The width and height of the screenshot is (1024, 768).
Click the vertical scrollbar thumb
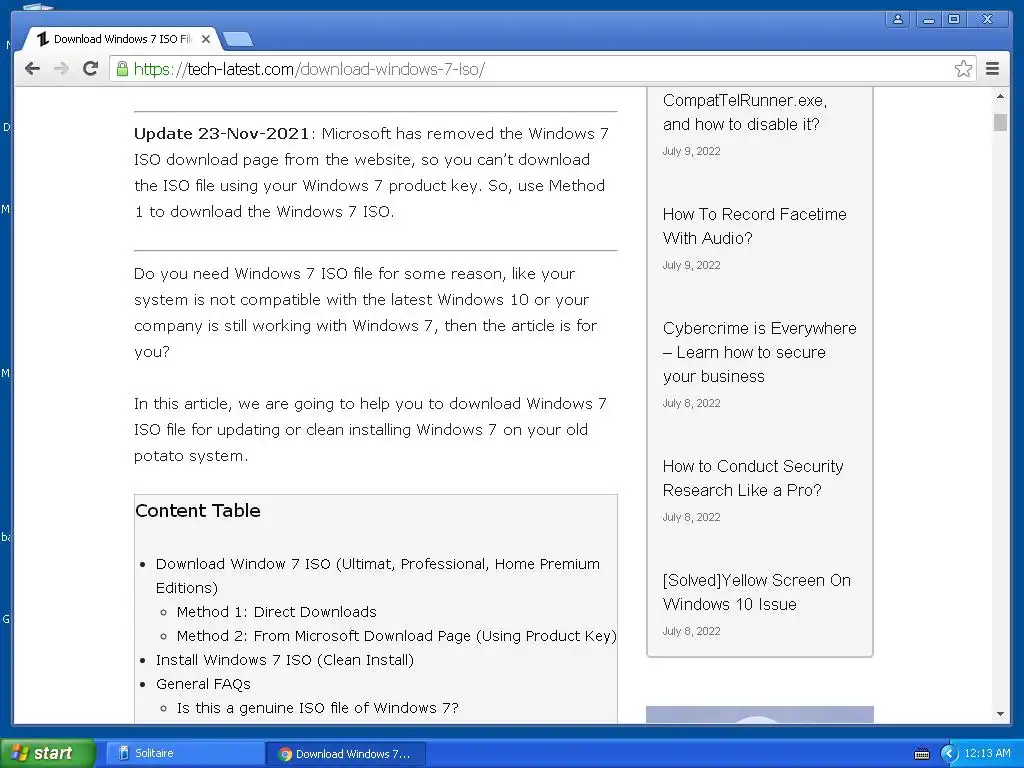pyautogui.click(x=1000, y=122)
